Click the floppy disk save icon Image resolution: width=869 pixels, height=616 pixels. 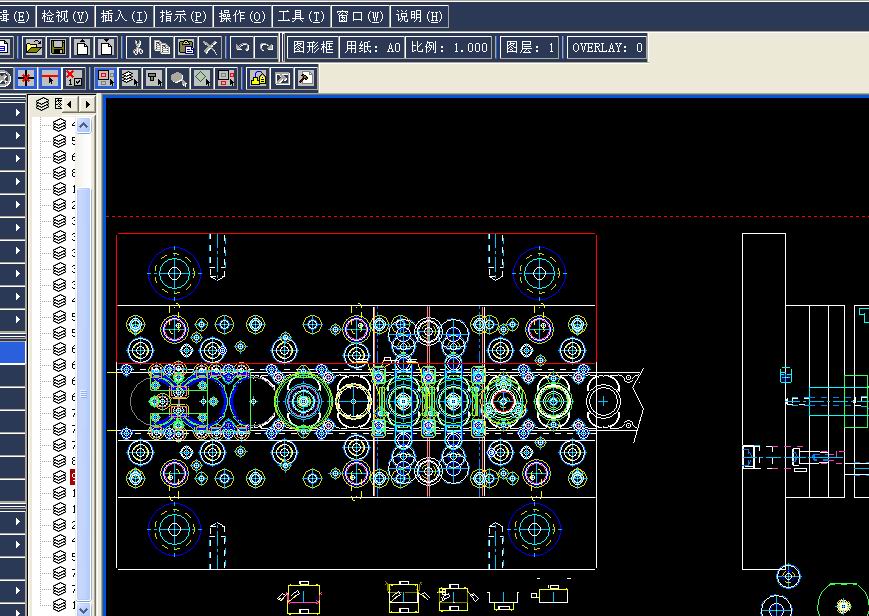point(58,48)
